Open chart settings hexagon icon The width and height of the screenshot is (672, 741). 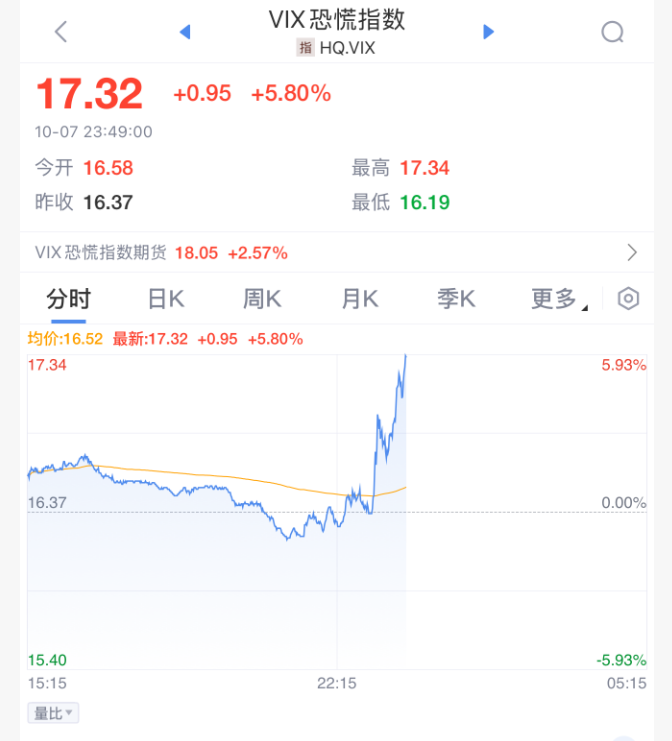click(x=628, y=299)
